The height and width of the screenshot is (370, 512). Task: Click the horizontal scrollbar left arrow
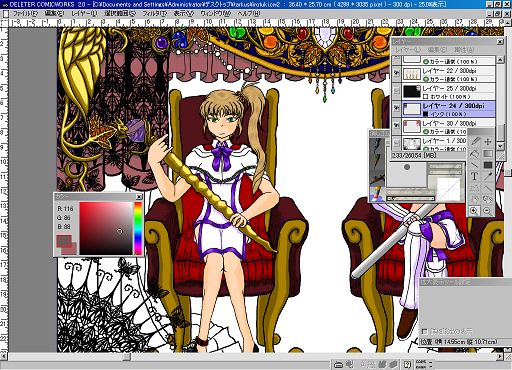(x=4, y=356)
